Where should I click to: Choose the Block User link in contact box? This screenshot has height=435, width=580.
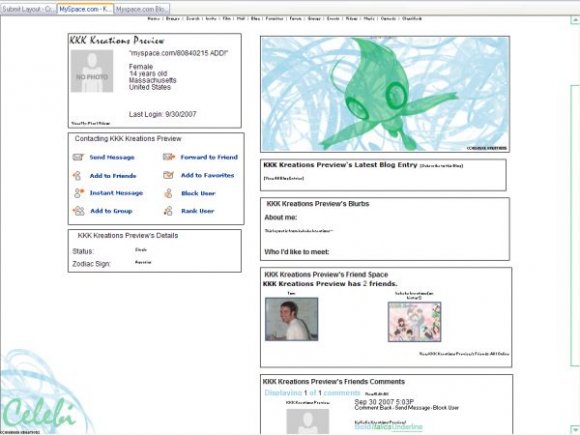click(x=198, y=193)
